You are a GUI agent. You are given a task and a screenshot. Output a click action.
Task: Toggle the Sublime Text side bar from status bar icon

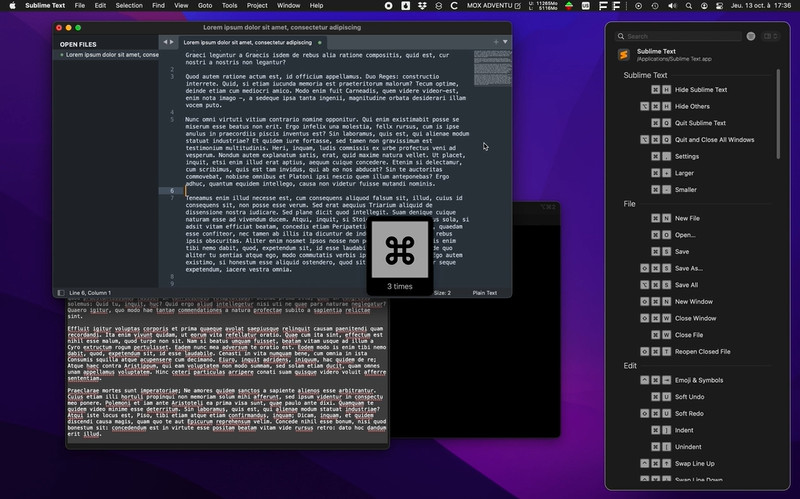tap(61, 293)
